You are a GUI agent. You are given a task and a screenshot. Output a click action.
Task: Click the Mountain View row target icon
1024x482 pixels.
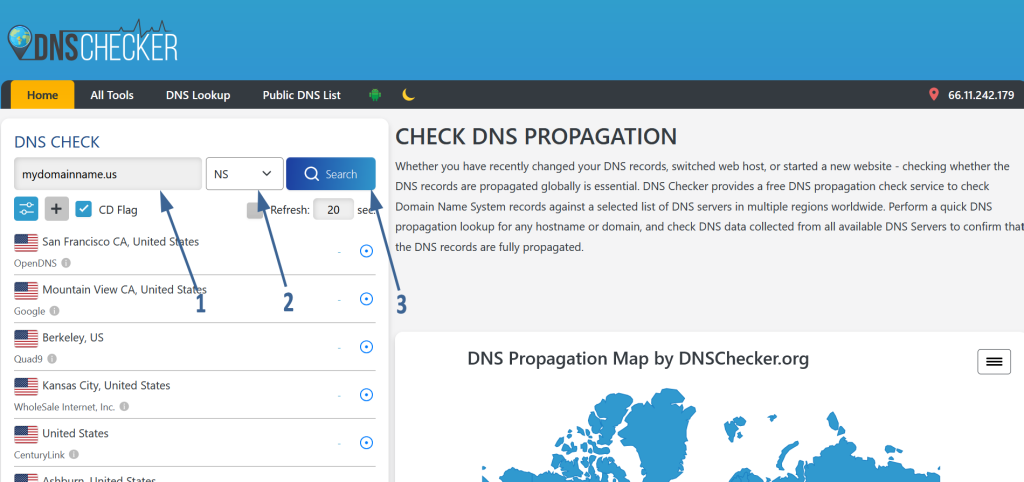pyautogui.click(x=366, y=298)
